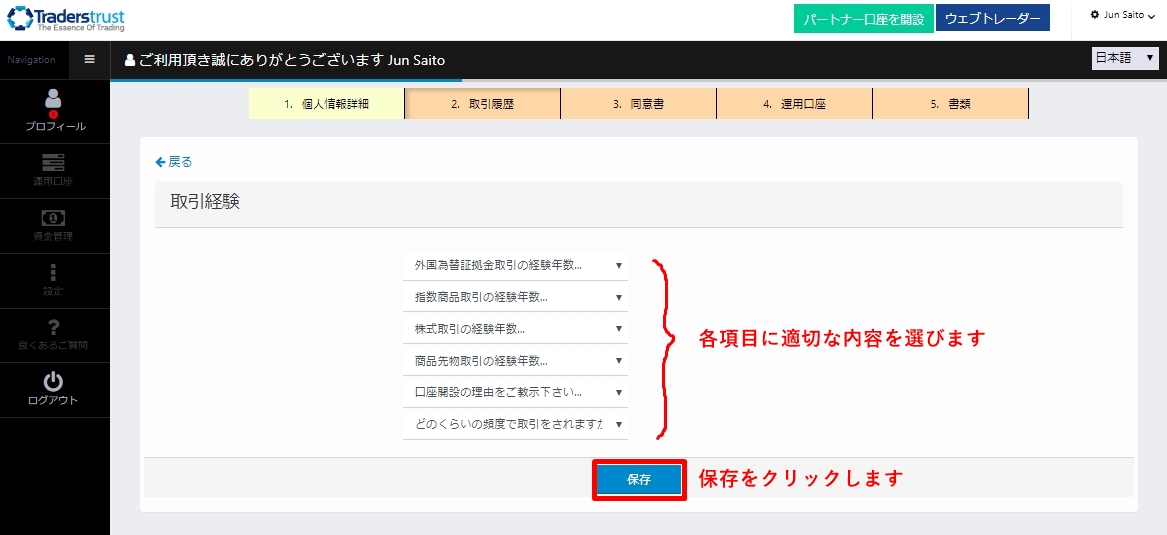Open the ウェブトレーダー button
Image resolution: width=1167 pixels, height=535 pixels.
[x=992, y=19]
